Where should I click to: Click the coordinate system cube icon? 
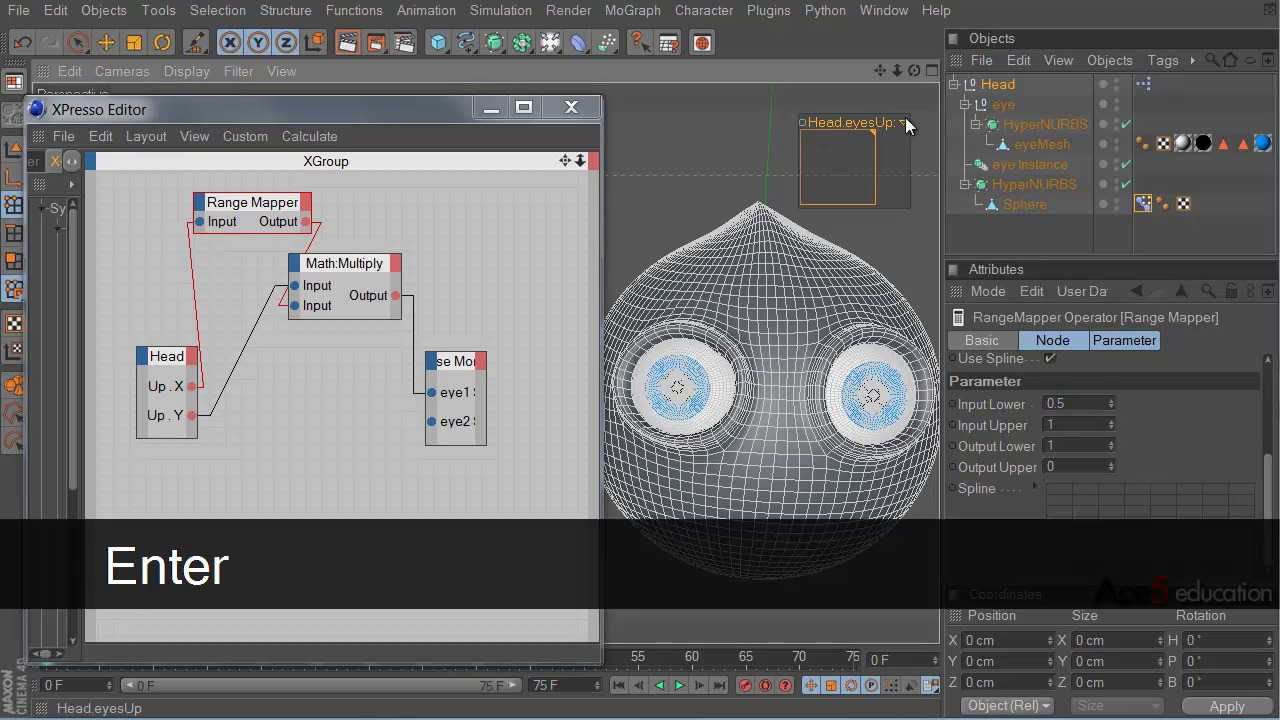[314, 43]
